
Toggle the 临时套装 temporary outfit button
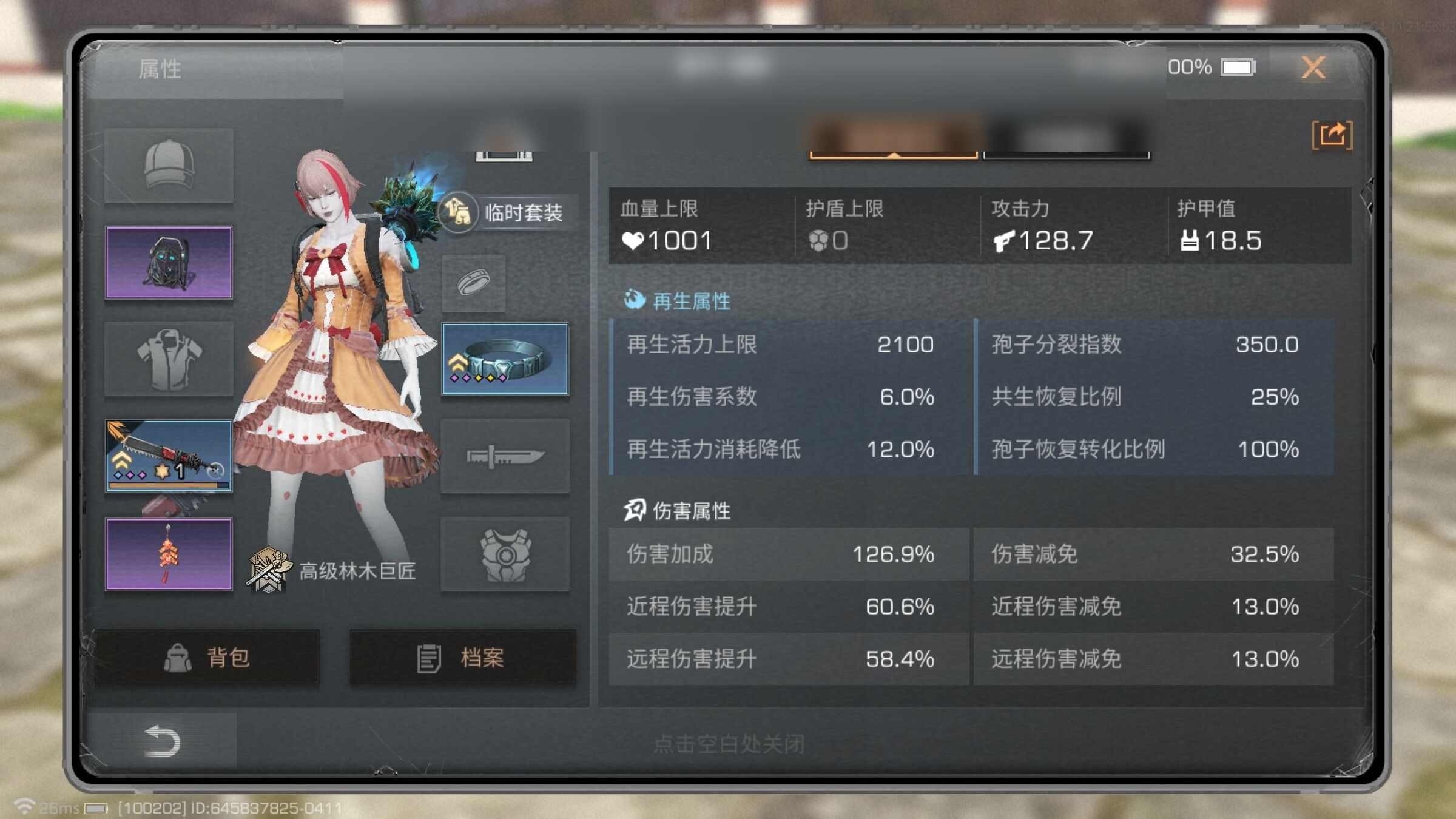507,212
